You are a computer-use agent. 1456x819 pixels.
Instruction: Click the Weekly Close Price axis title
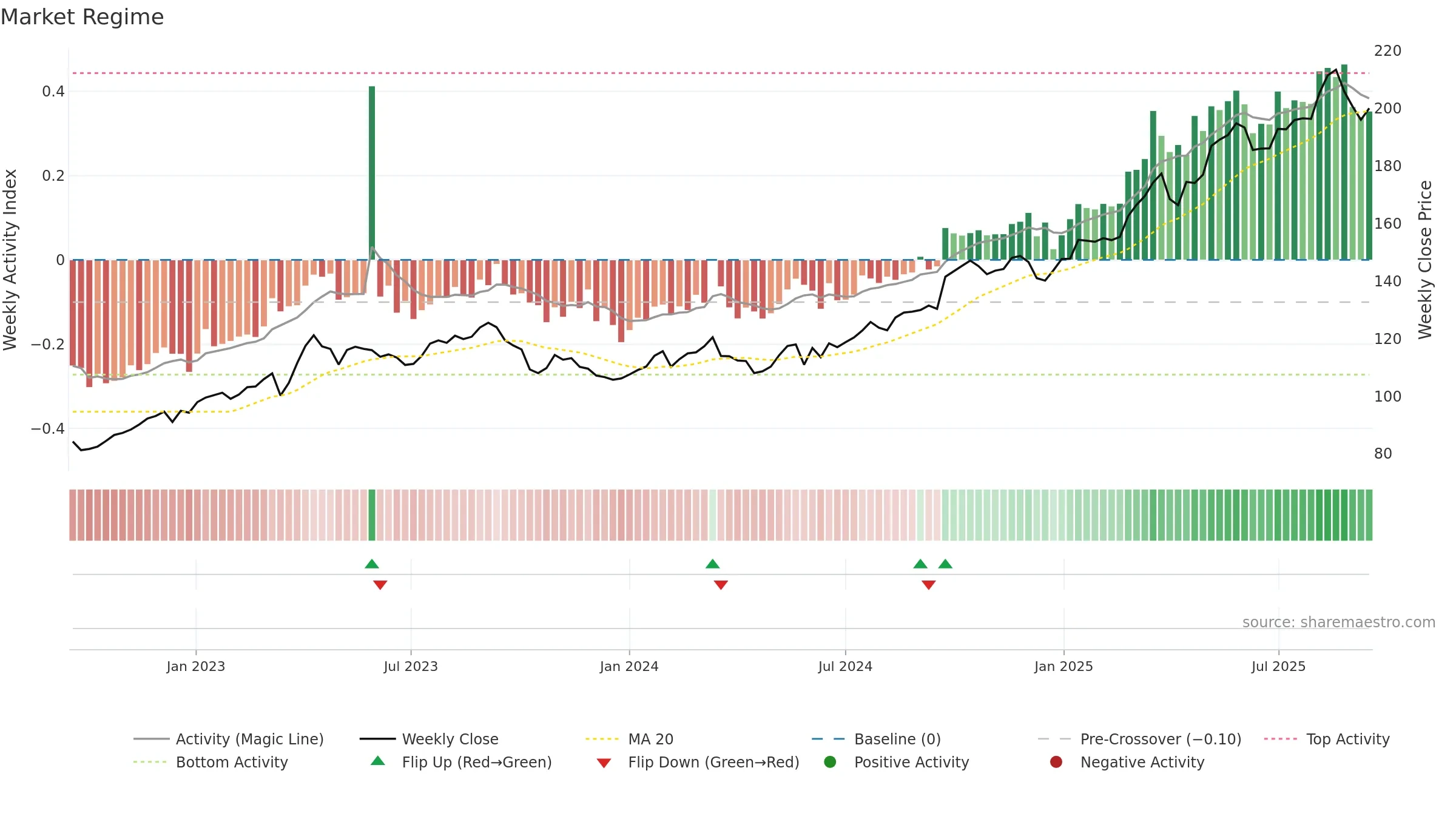pyautogui.click(x=1425, y=260)
